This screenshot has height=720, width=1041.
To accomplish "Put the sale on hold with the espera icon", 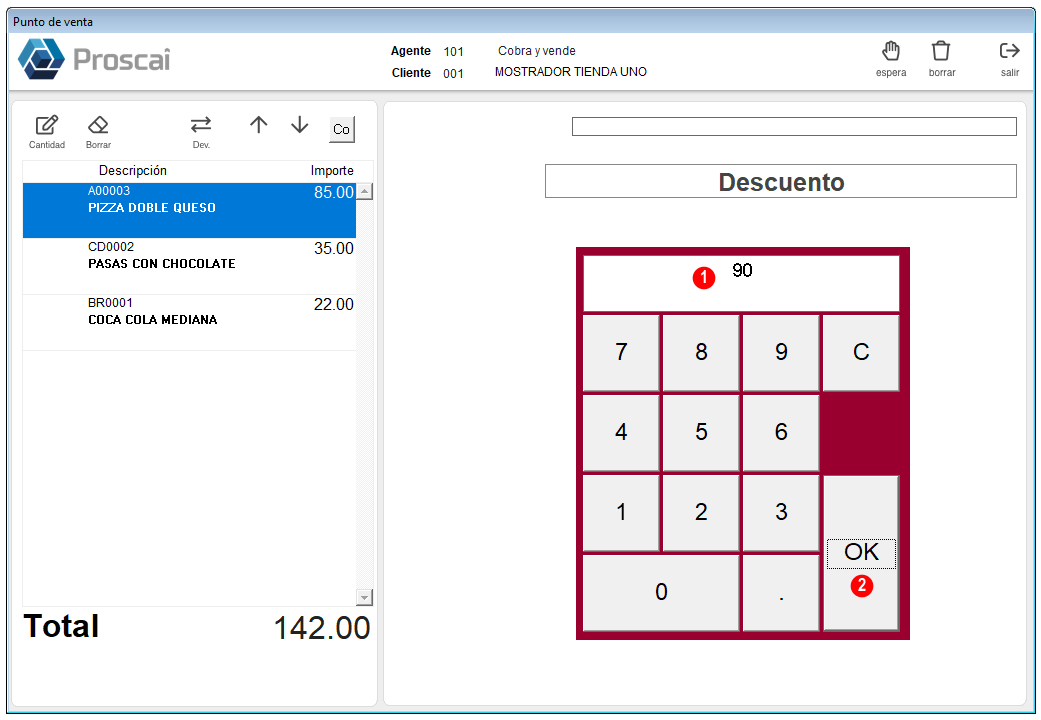I will (x=890, y=51).
